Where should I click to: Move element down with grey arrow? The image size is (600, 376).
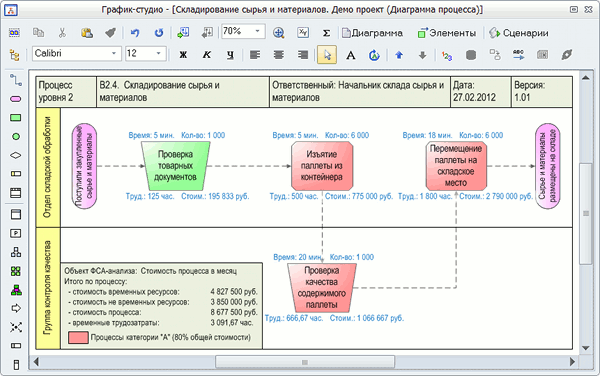click(422, 55)
